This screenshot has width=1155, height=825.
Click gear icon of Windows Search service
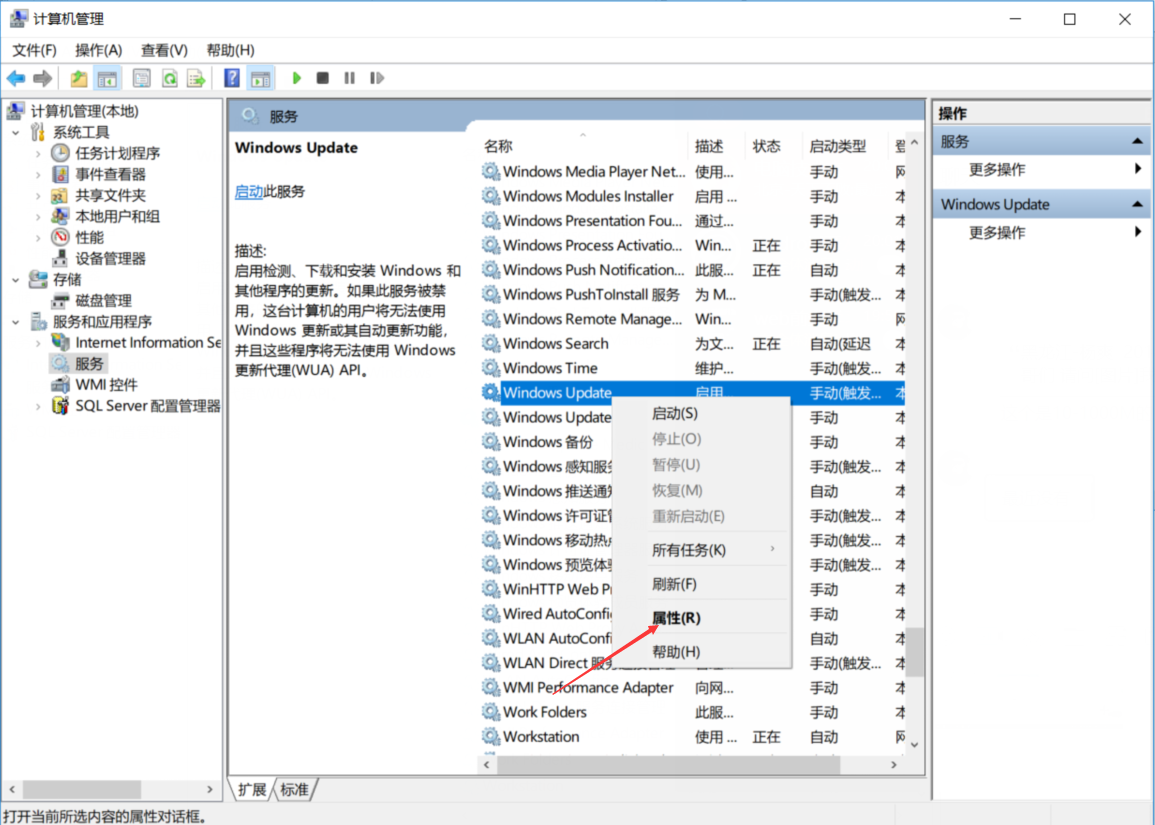(x=491, y=343)
